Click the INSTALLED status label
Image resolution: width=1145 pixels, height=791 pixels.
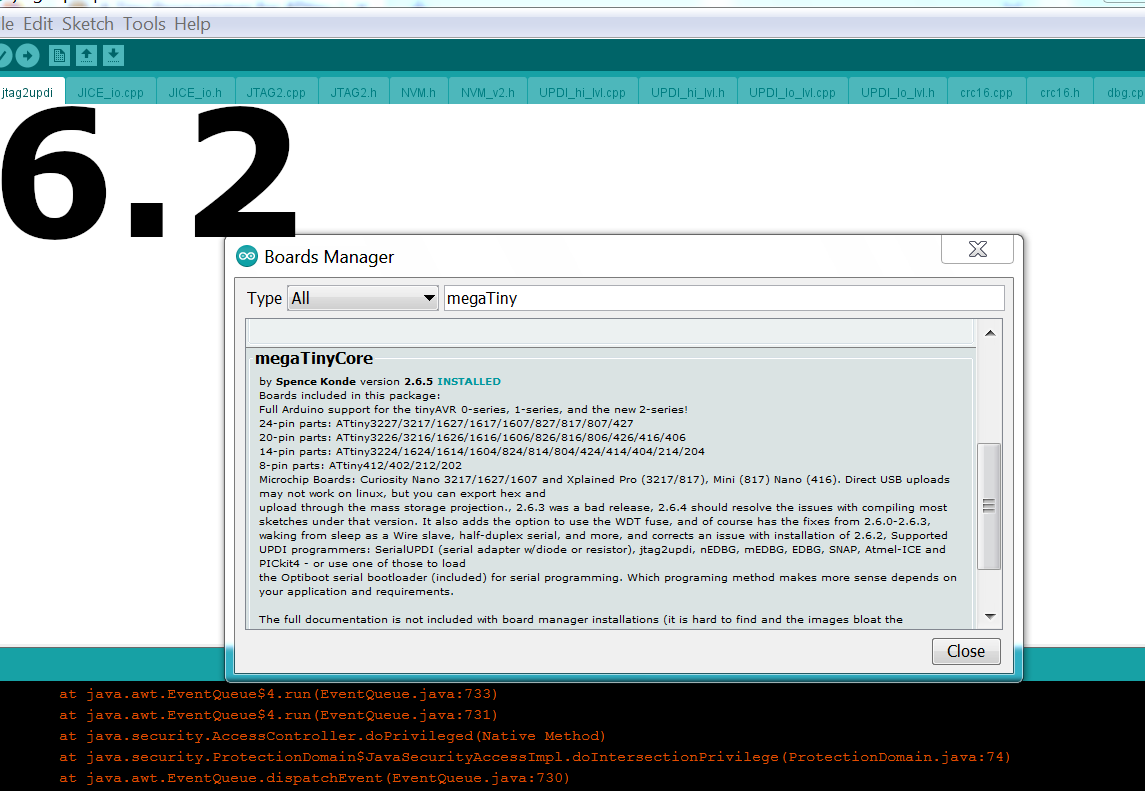tap(469, 381)
